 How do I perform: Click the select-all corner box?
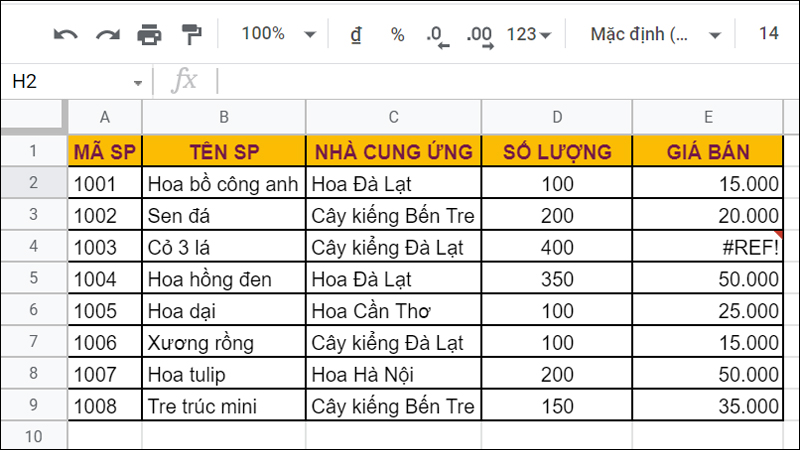pyautogui.click(x=33, y=117)
